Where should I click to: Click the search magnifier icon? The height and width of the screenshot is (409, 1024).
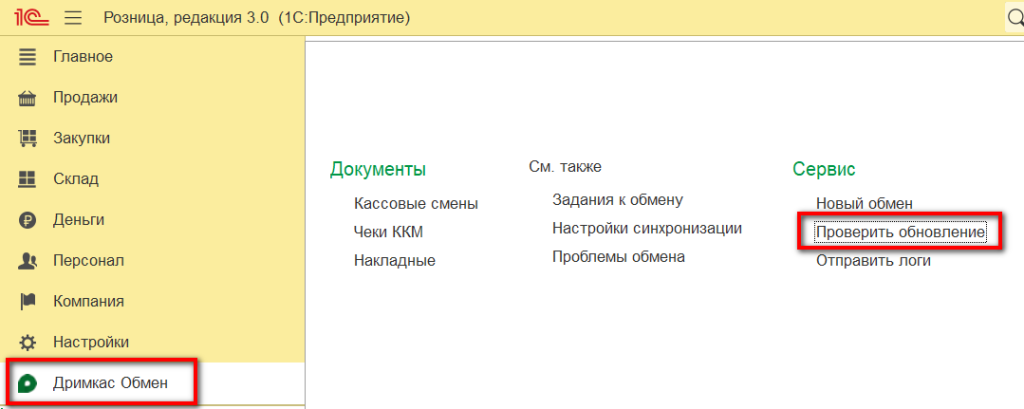pos(1013,18)
